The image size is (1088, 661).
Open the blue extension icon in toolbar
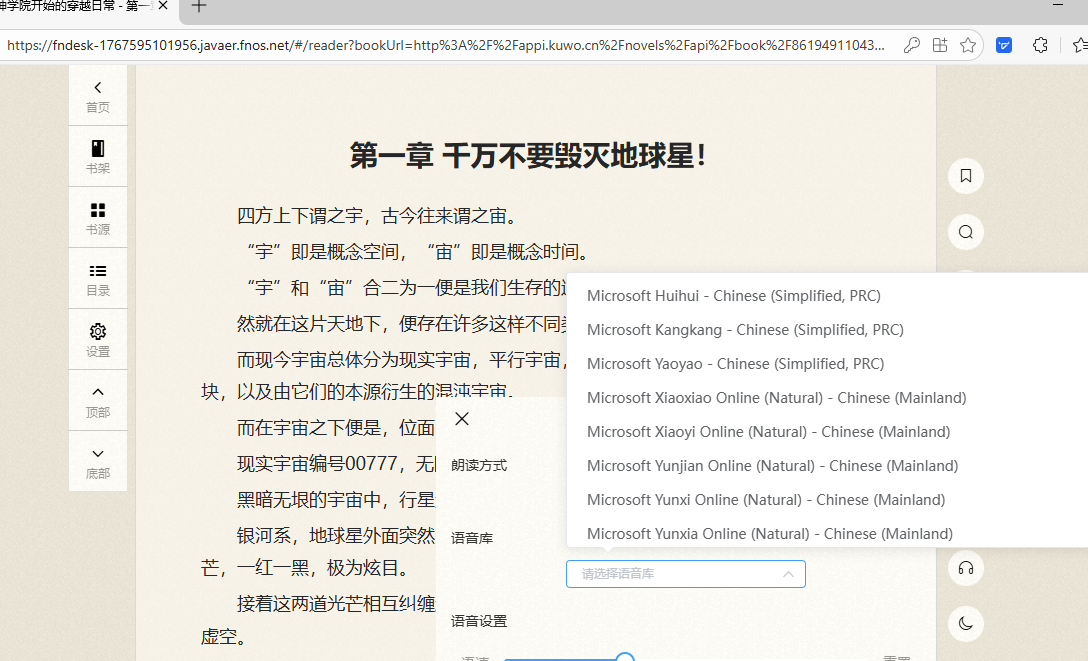1004,46
